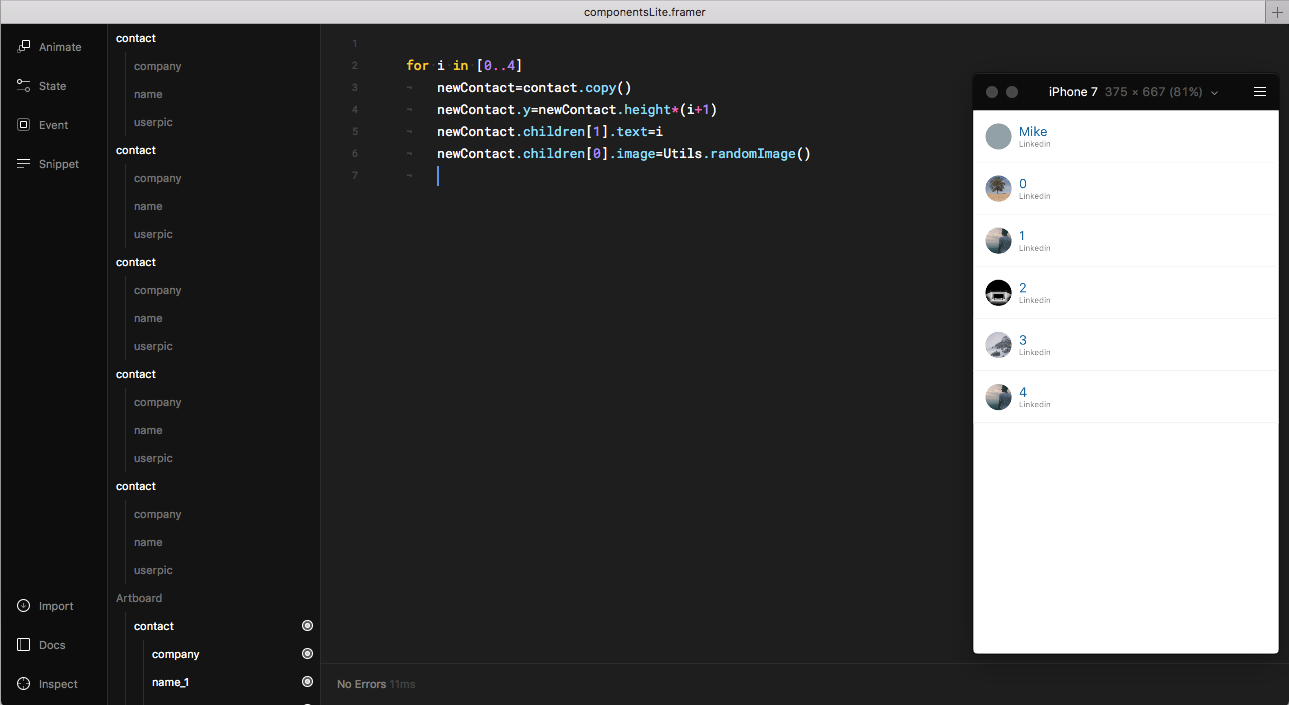Click the first gray preview window dot

coord(992,92)
